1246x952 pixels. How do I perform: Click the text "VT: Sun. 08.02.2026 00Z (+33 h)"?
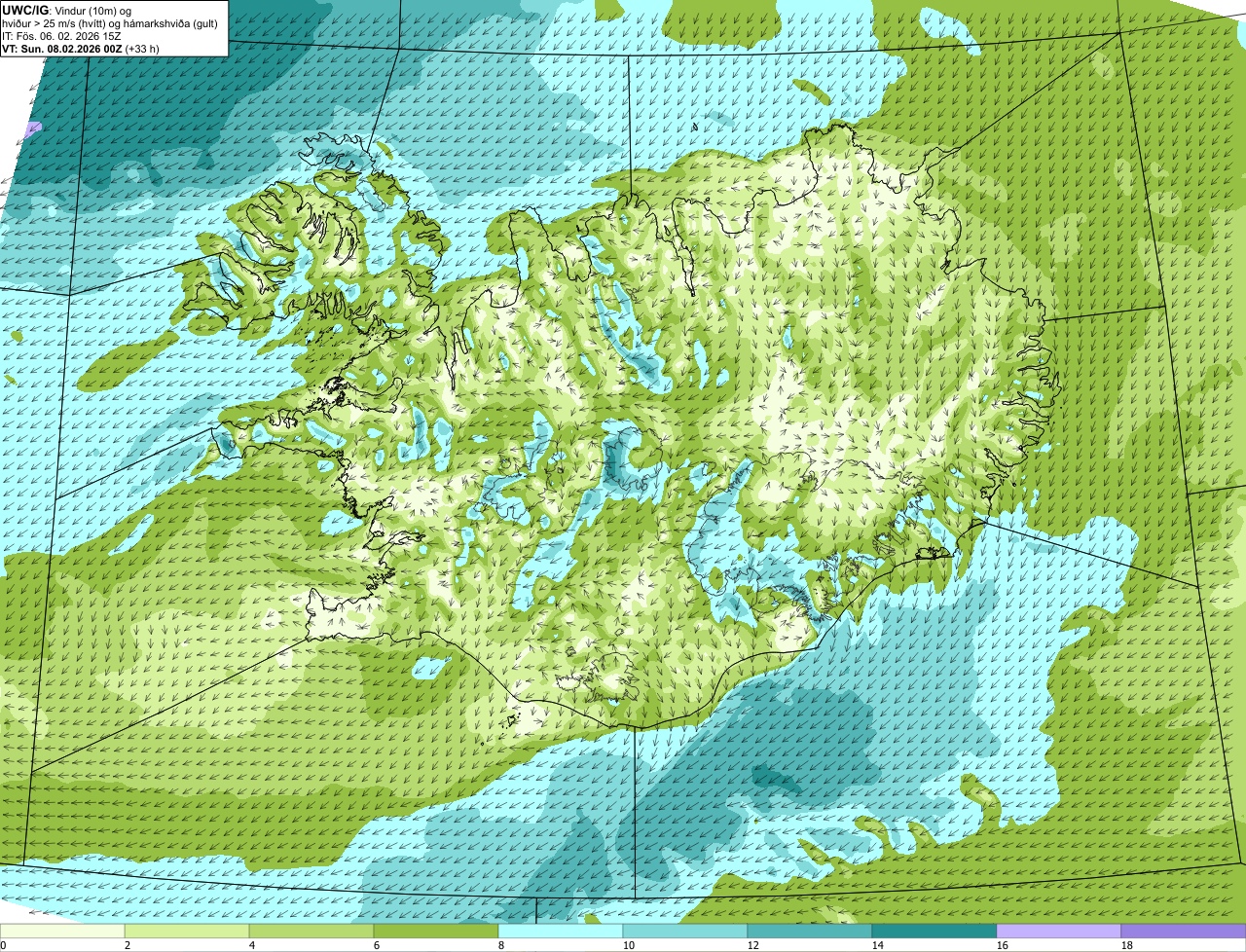coord(81,49)
